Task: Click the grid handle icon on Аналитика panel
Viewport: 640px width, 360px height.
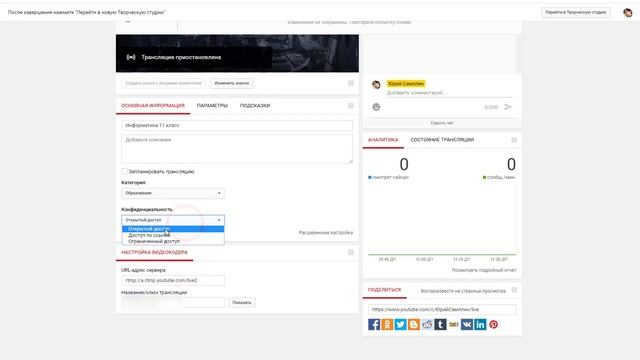Action: [x=514, y=140]
